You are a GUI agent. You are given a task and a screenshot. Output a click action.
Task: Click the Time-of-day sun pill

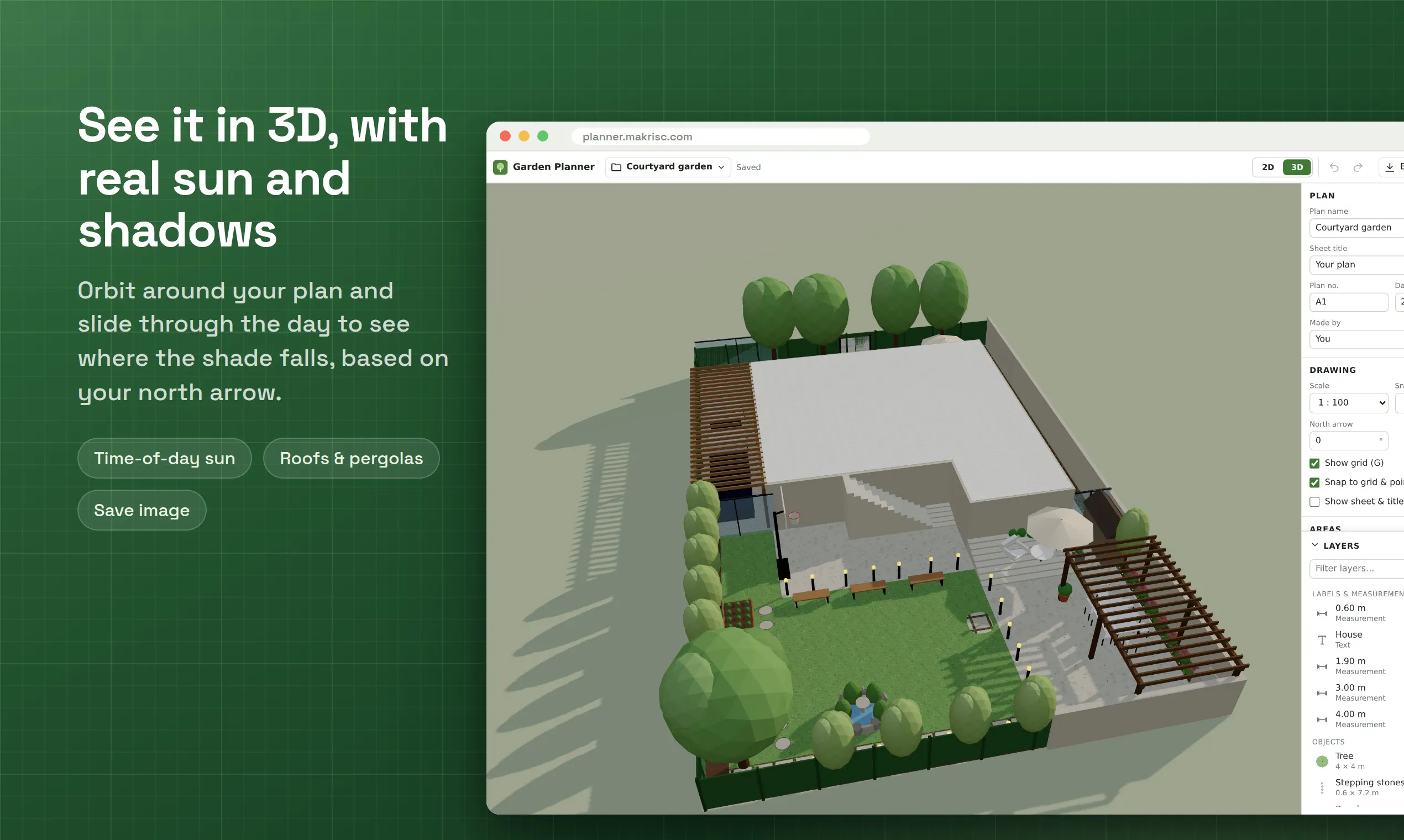164,458
